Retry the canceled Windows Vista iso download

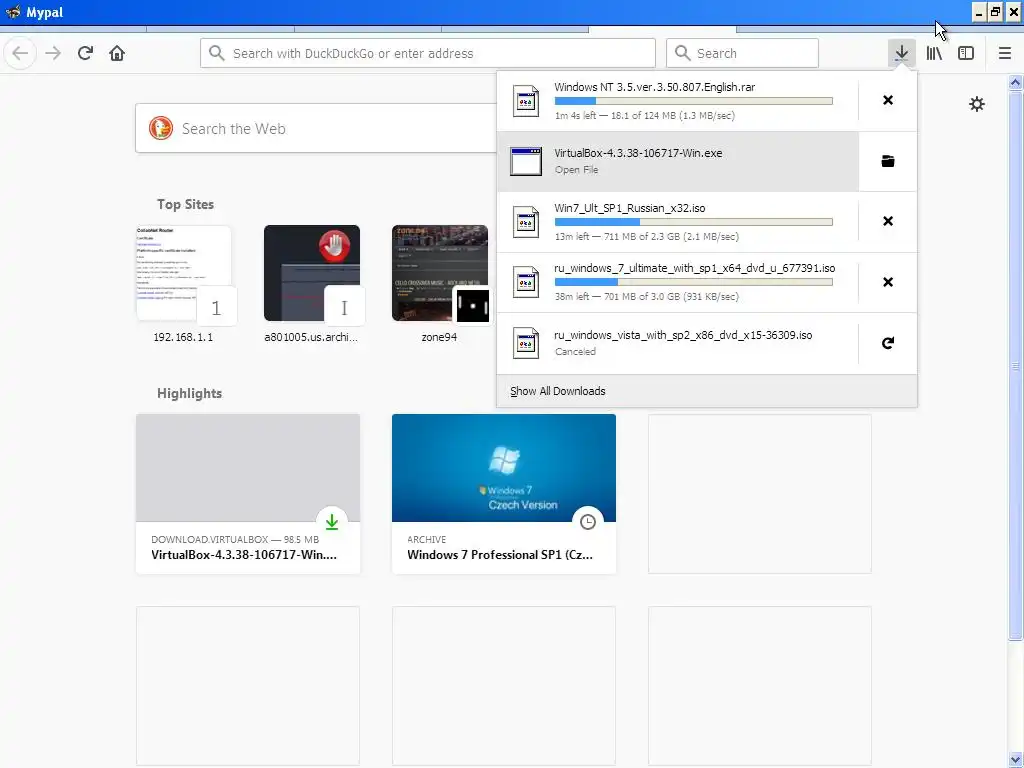(x=888, y=343)
